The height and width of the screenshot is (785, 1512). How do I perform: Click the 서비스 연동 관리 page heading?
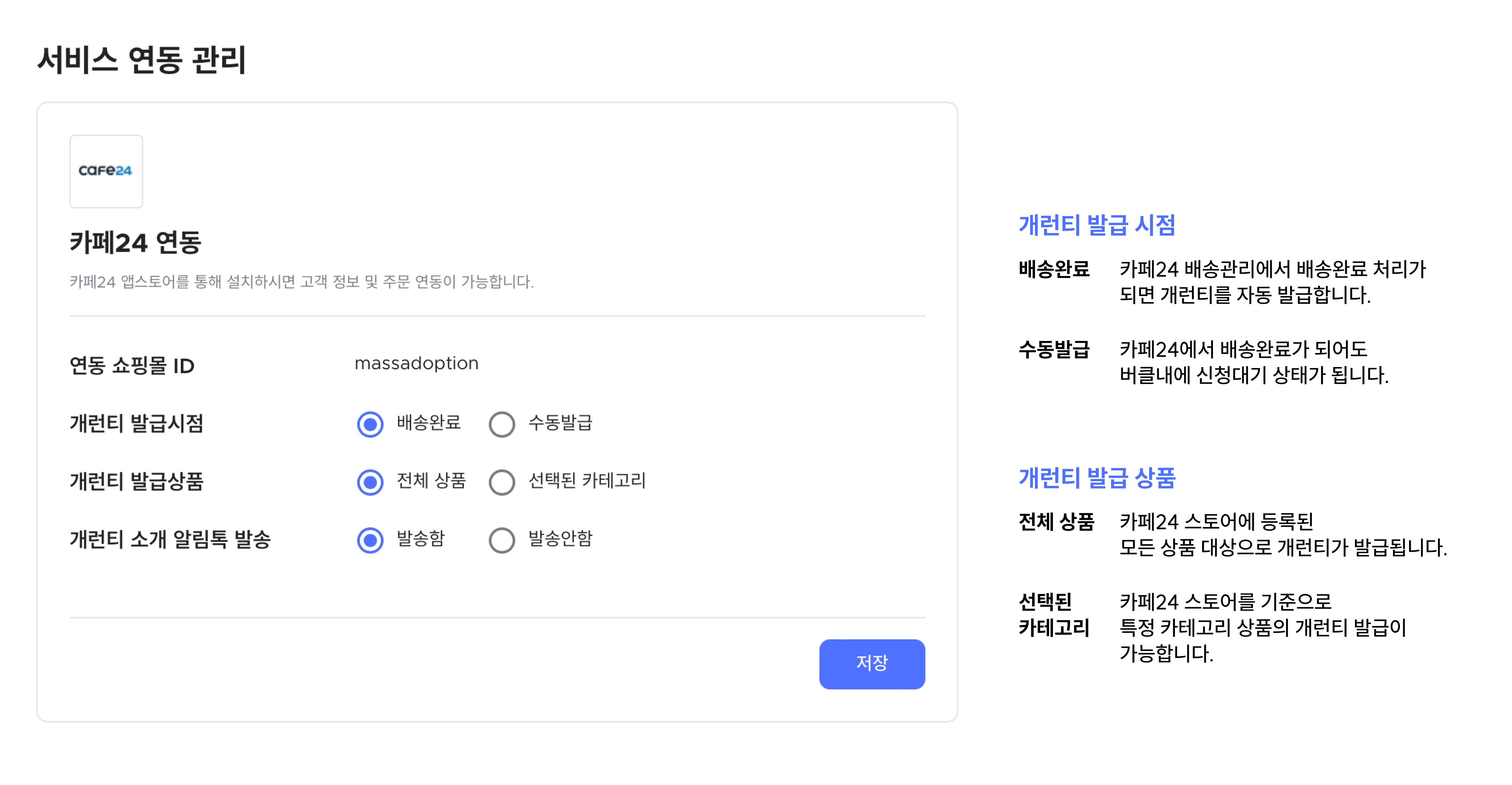pos(141,60)
